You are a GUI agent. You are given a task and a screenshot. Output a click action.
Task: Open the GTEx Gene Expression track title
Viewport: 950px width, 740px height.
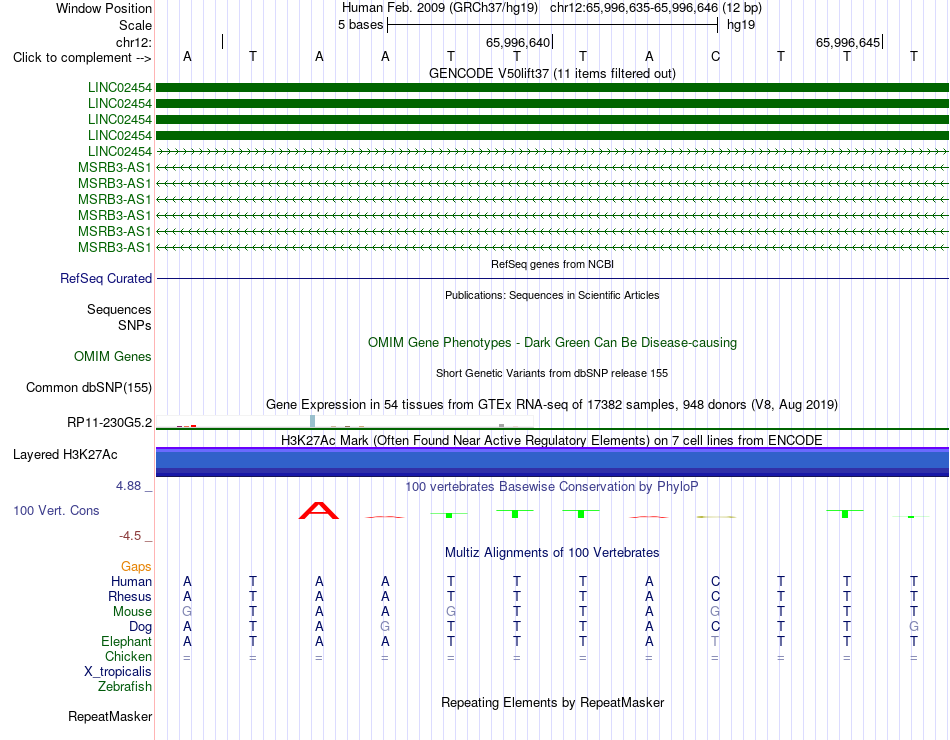[x=552, y=404]
